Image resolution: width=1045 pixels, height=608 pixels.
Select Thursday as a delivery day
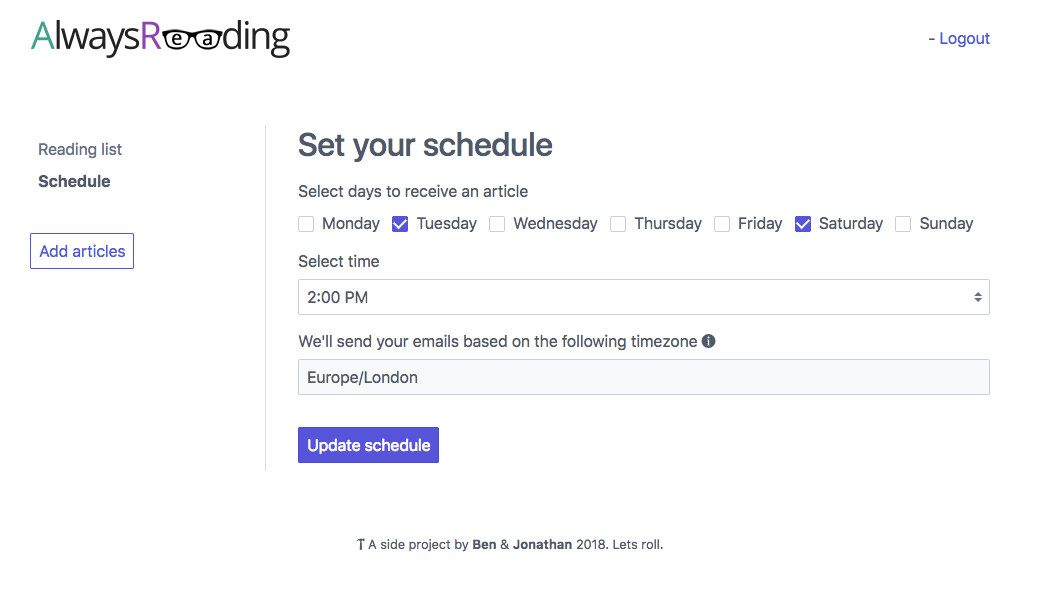pos(618,224)
